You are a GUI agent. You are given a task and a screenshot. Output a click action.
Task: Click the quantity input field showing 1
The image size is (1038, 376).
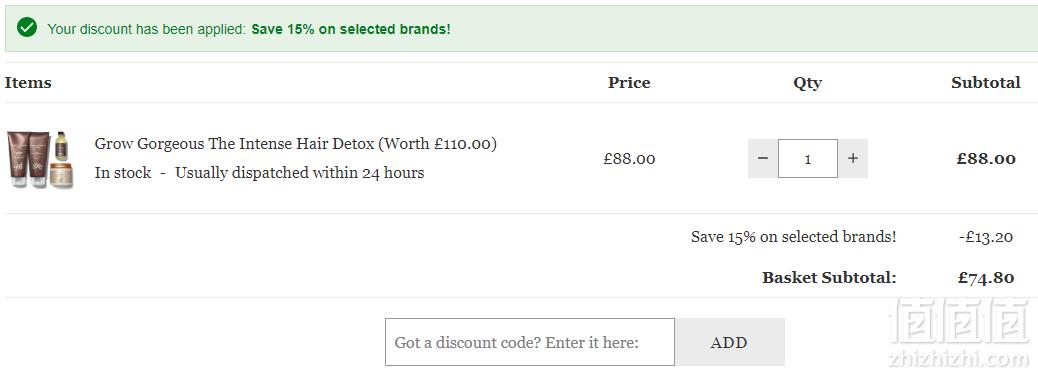808,158
